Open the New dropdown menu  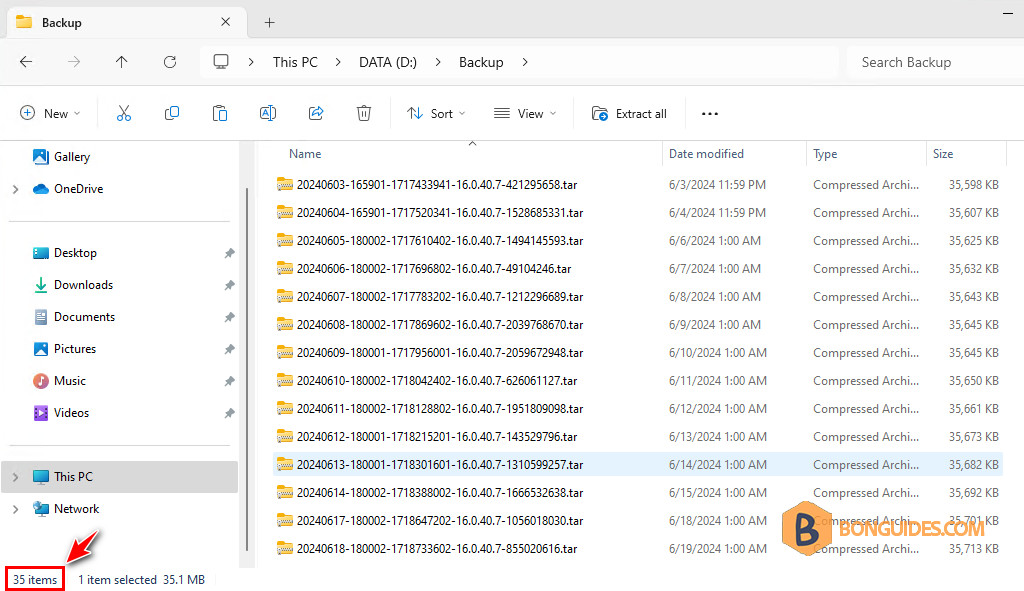click(50, 114)
